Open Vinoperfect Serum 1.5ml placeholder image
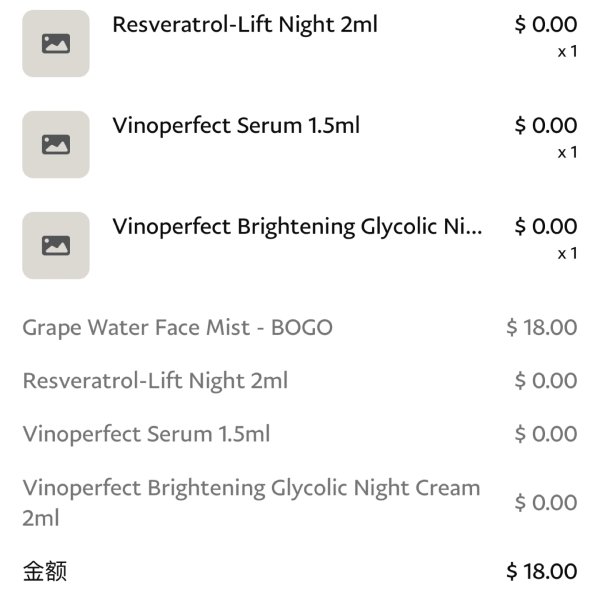This screenshot has width=600, height=600. 56,144
